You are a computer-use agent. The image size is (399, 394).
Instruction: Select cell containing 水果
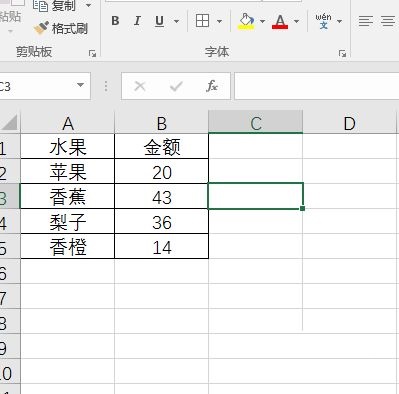click(68, 146)
